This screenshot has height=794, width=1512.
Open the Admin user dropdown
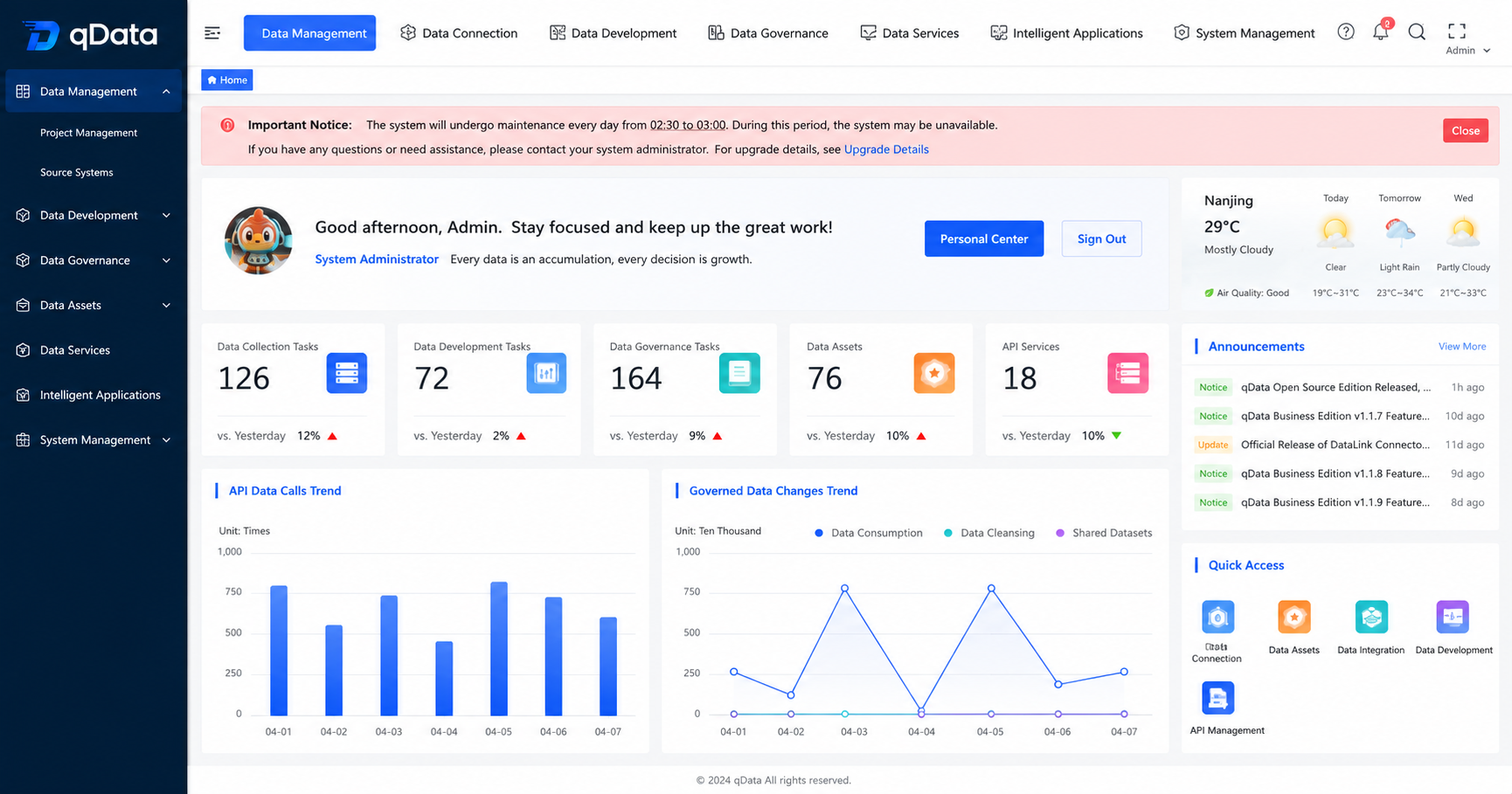tap(1467, 51)
